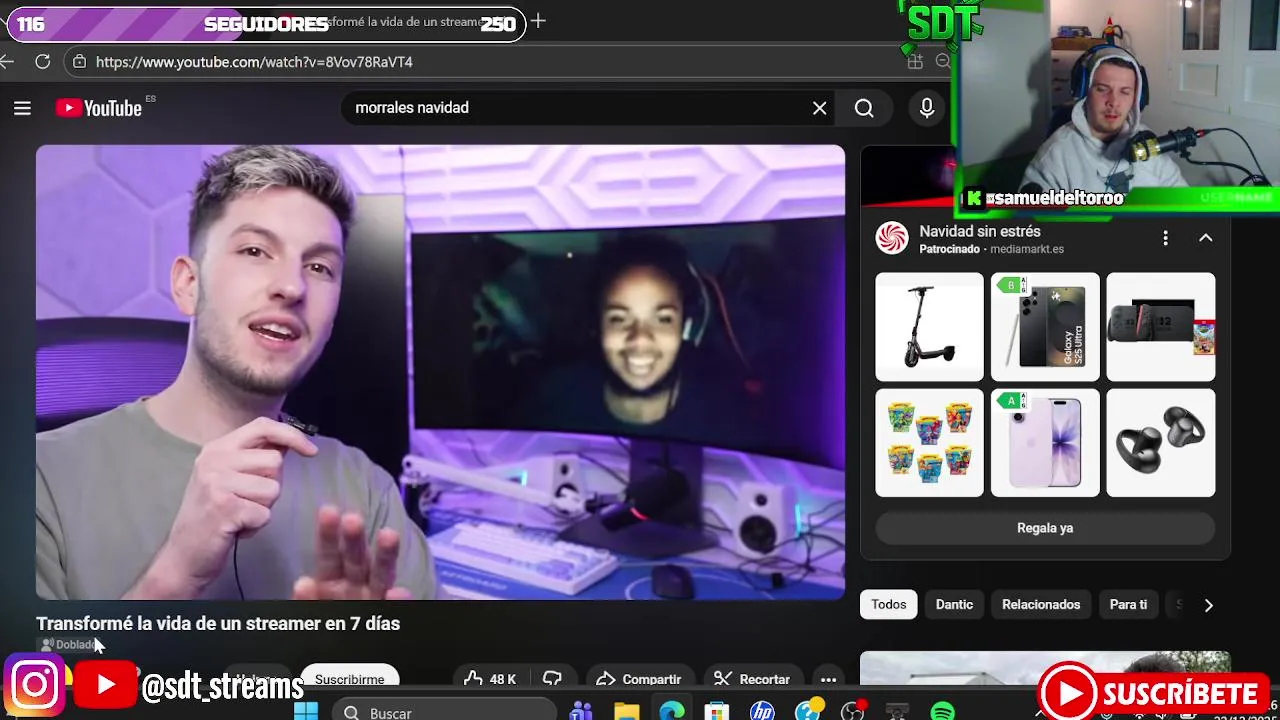View site info lock icon
Image resolution: width=1280 pixels, height=720 pixels.
pos(80,62)
